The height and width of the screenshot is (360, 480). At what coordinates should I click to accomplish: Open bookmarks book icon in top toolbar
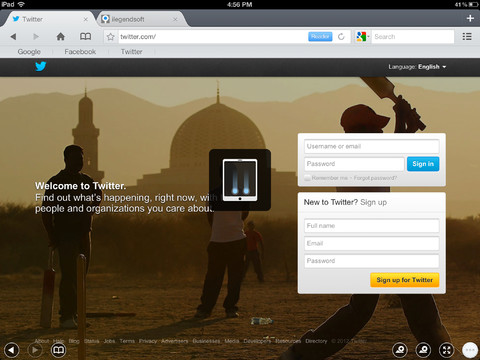tap(85, 36)
